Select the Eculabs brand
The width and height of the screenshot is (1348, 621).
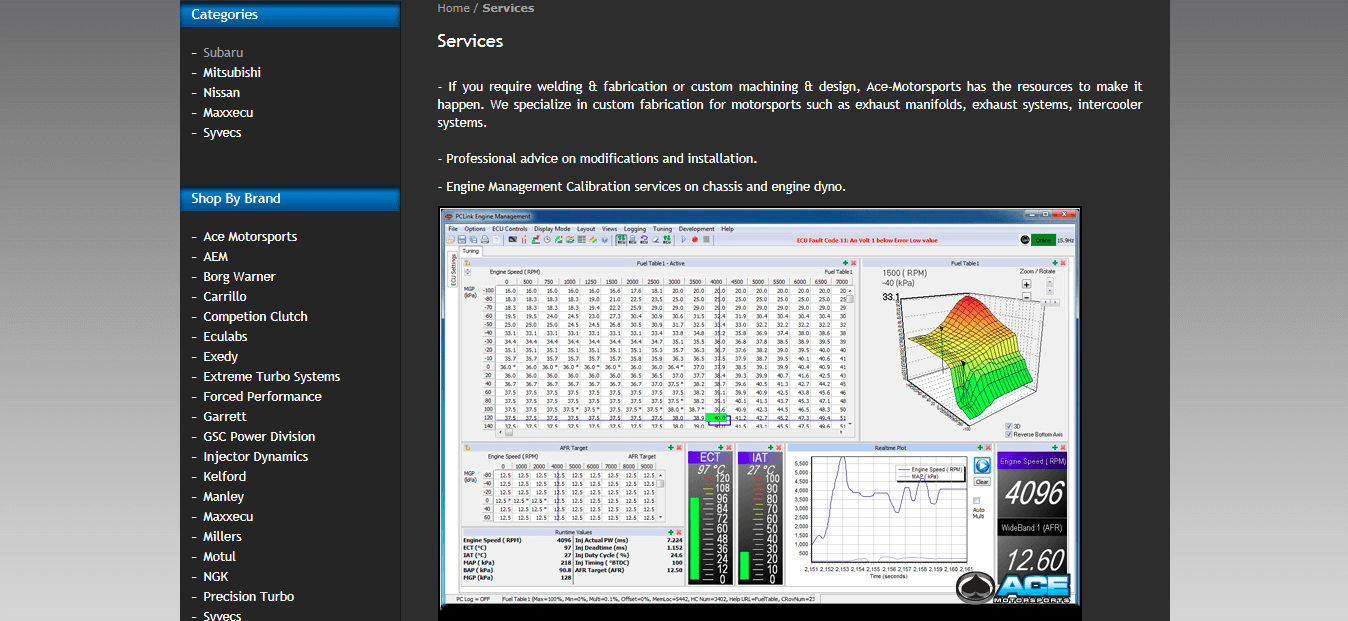pos(225,336)
